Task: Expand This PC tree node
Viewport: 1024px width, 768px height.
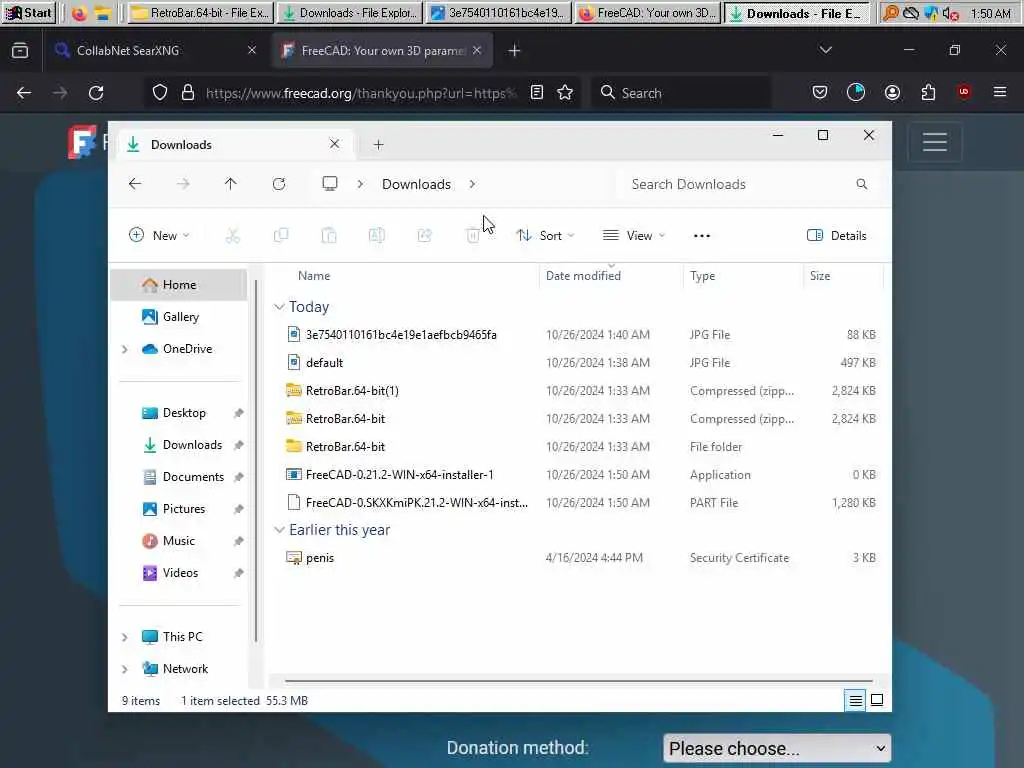Action: tap(125, 637)
